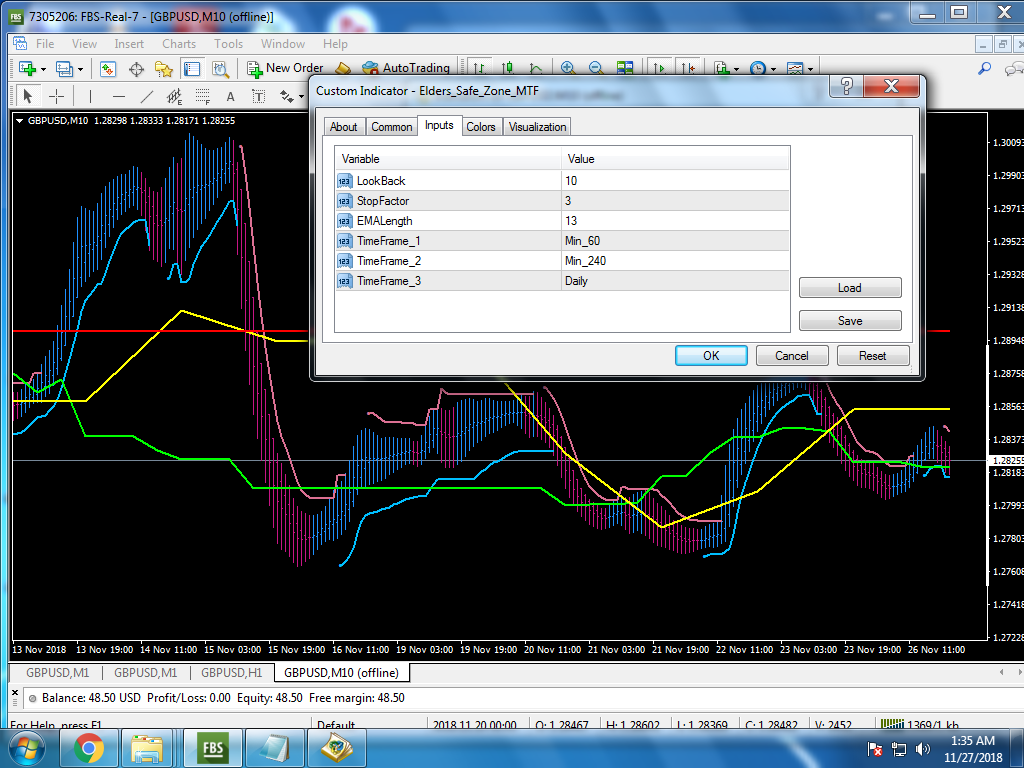Toggle chart Auto Scroll icon
The width and height of the screenshot is (1024, 768).
coord(660,69)
